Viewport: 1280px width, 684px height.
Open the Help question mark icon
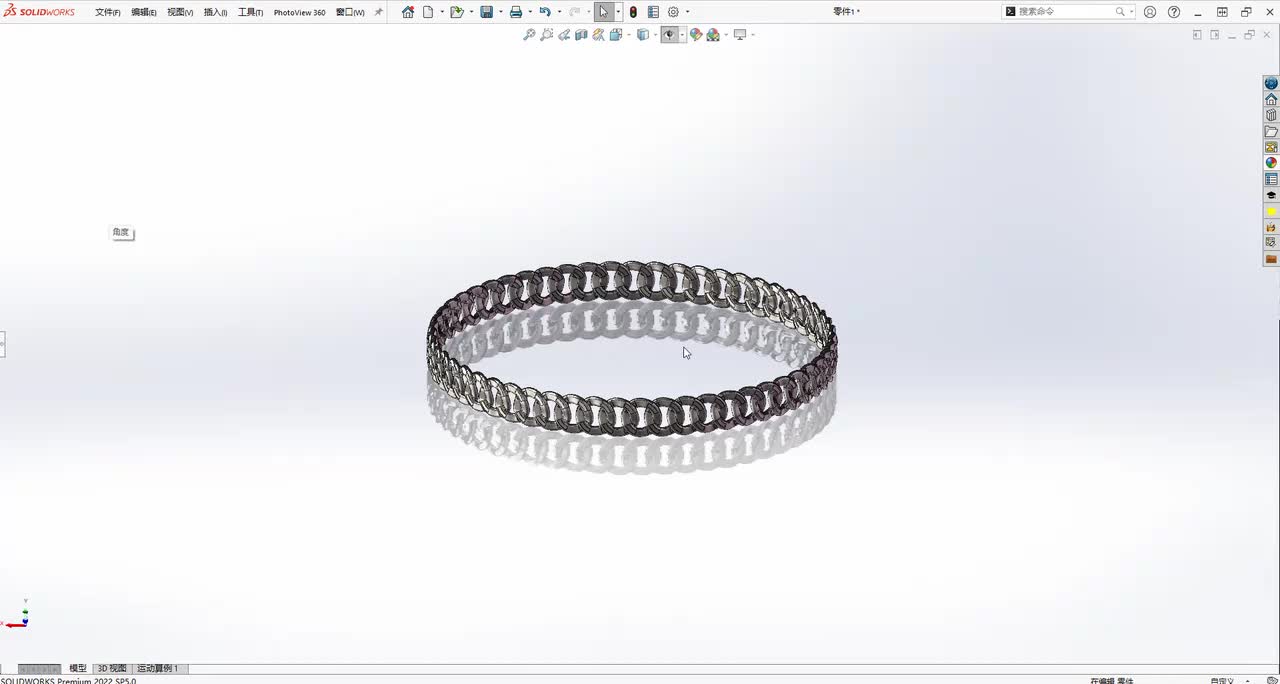[x=1174, y=12]
